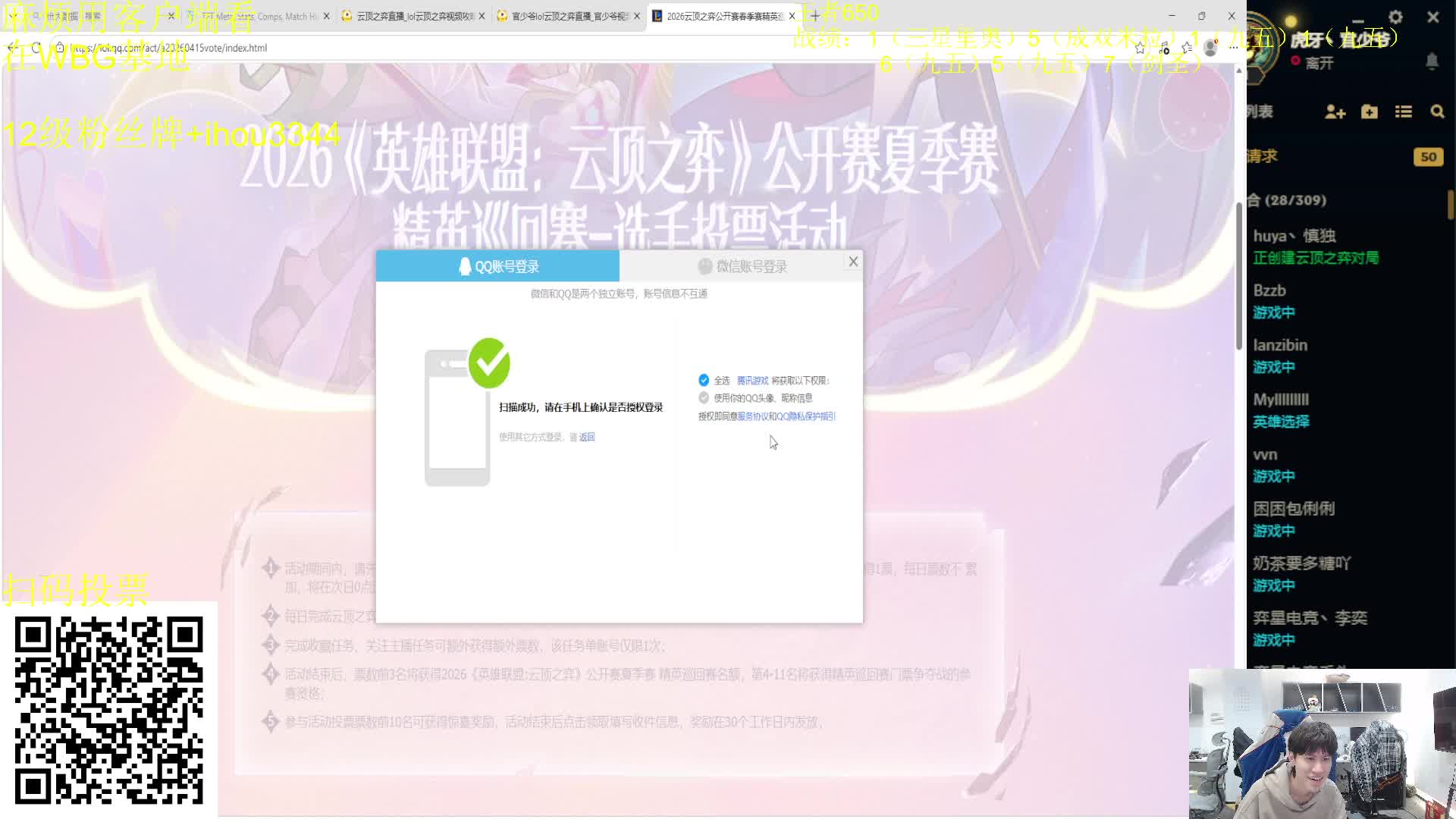Viewport: 1456px width, 819px height.
Task: Open the notifications bell icon
Action: [1432, 61]
